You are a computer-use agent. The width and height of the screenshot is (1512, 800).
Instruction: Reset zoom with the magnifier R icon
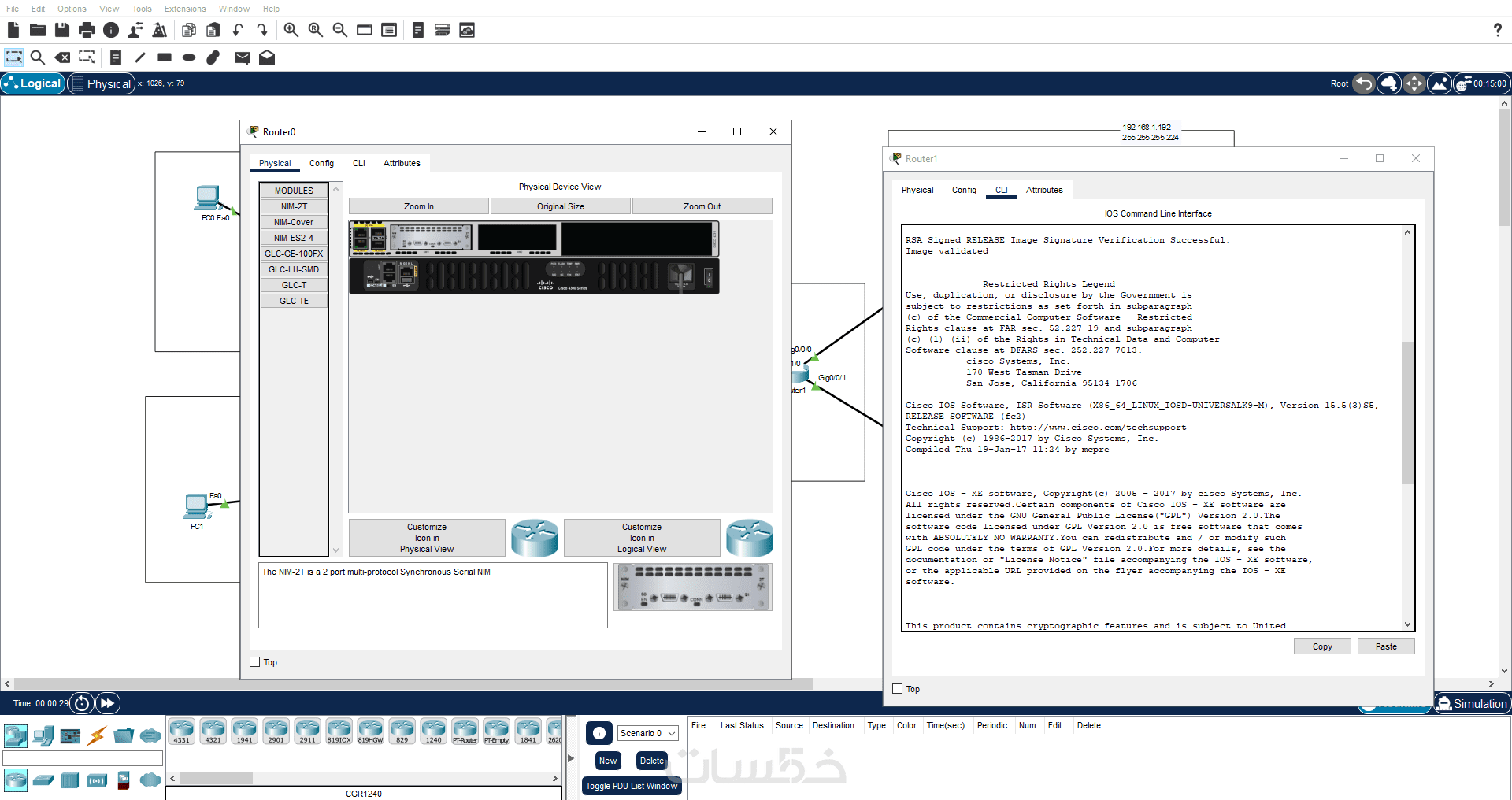[316, 30]
